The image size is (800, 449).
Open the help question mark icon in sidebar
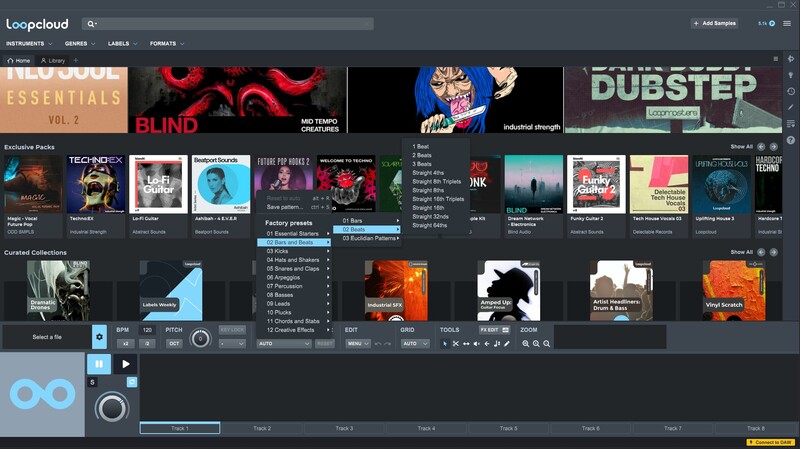click(790, 140)
